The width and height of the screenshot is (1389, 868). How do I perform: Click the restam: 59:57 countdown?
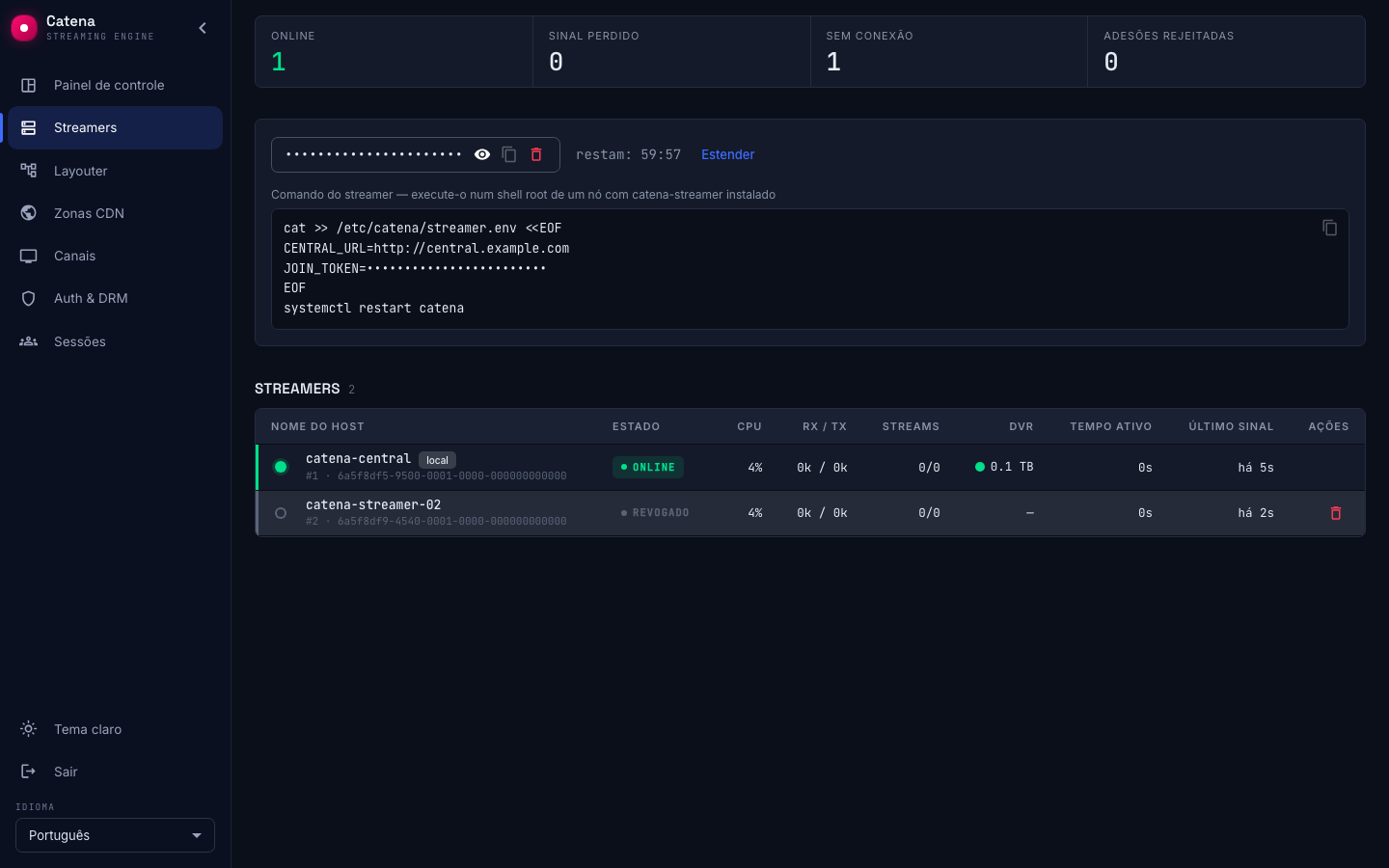[628, 154]
